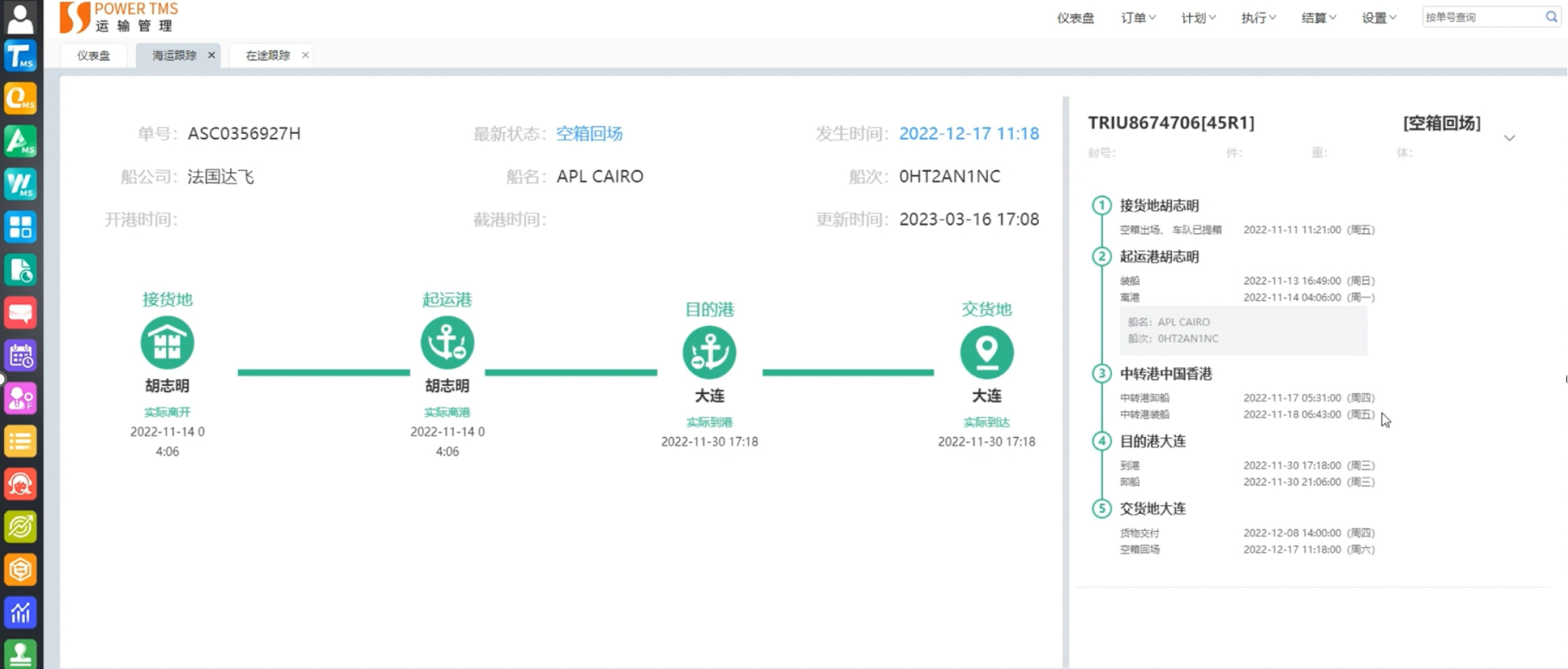Open the orange hexagon box icon
This screenshot has width=1568, height=669.
20,570
